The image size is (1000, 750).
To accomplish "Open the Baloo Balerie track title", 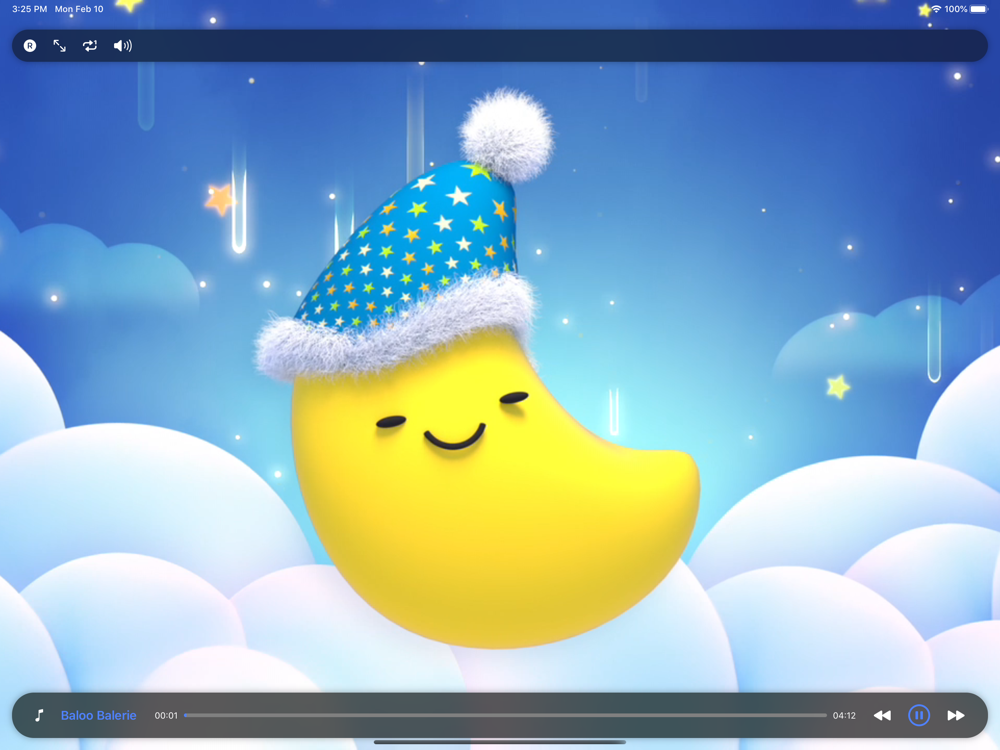I will point(98,716).
